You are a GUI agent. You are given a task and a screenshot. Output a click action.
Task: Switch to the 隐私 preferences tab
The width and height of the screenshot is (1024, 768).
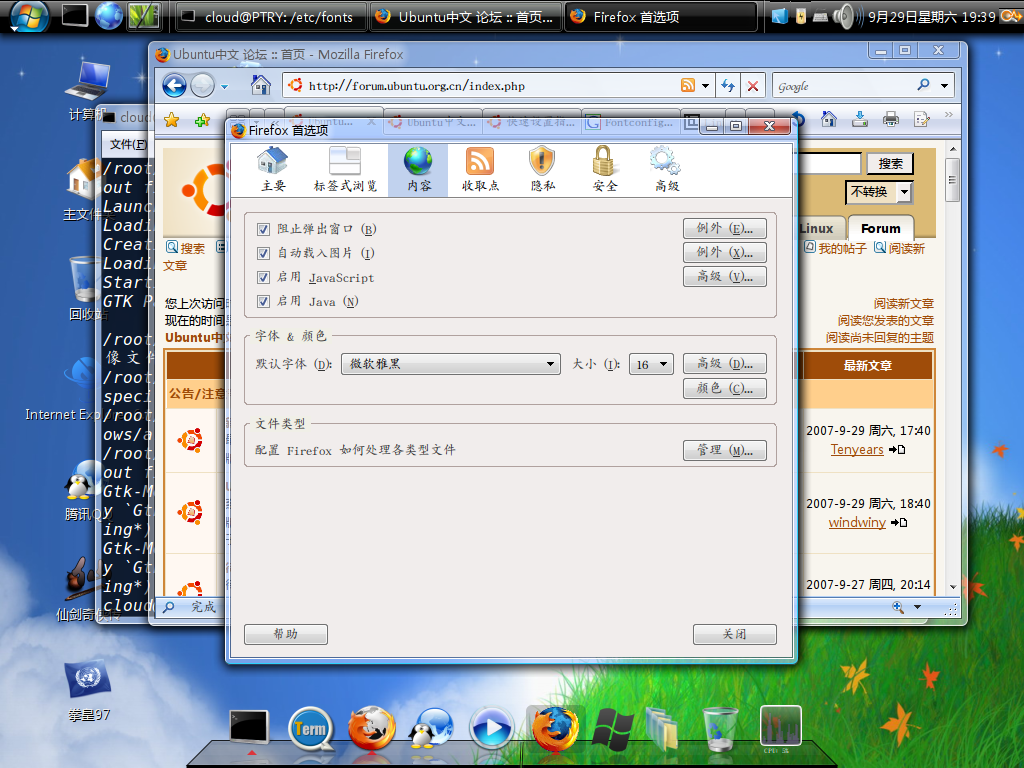pos(542,169)
